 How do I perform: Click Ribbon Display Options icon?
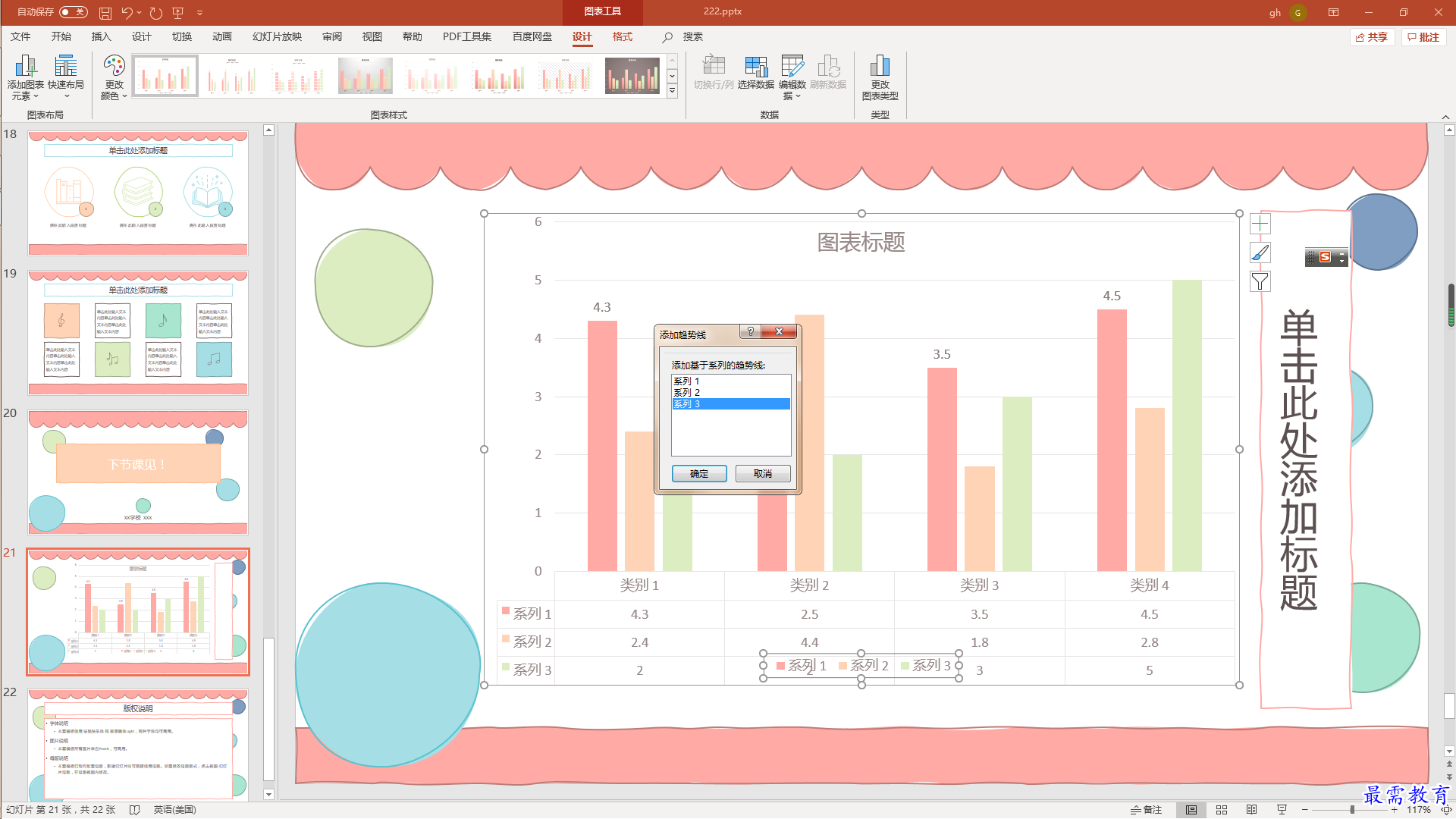pos(1333,12)
